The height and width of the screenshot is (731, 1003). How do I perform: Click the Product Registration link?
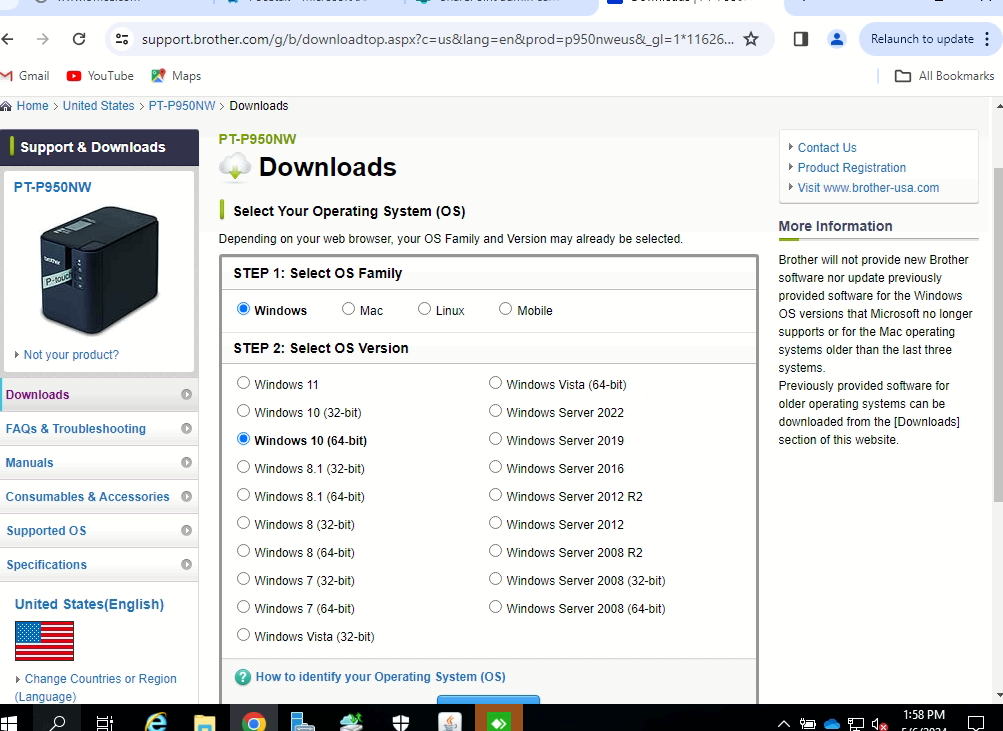tap(851, 168)
